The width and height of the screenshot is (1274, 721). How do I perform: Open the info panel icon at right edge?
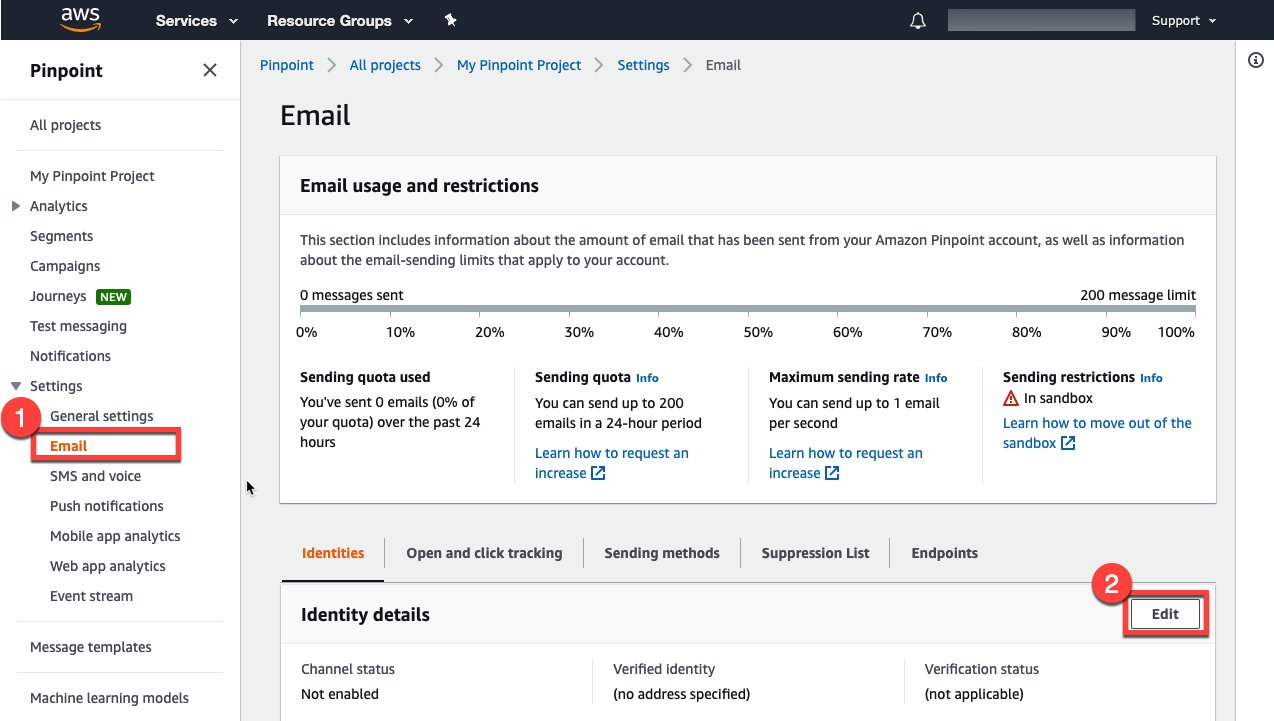(x=1256, y=61)
